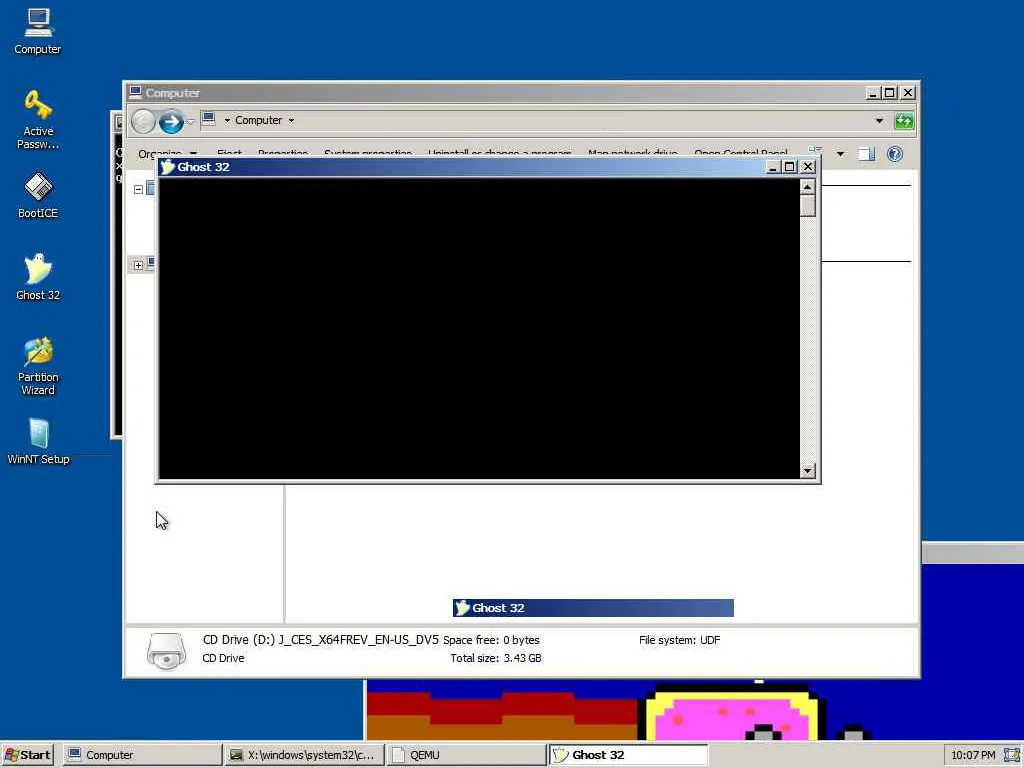The height and width of the screenshot is (768, 1024).
Task: Click the Start button
Action: [27, 755]
